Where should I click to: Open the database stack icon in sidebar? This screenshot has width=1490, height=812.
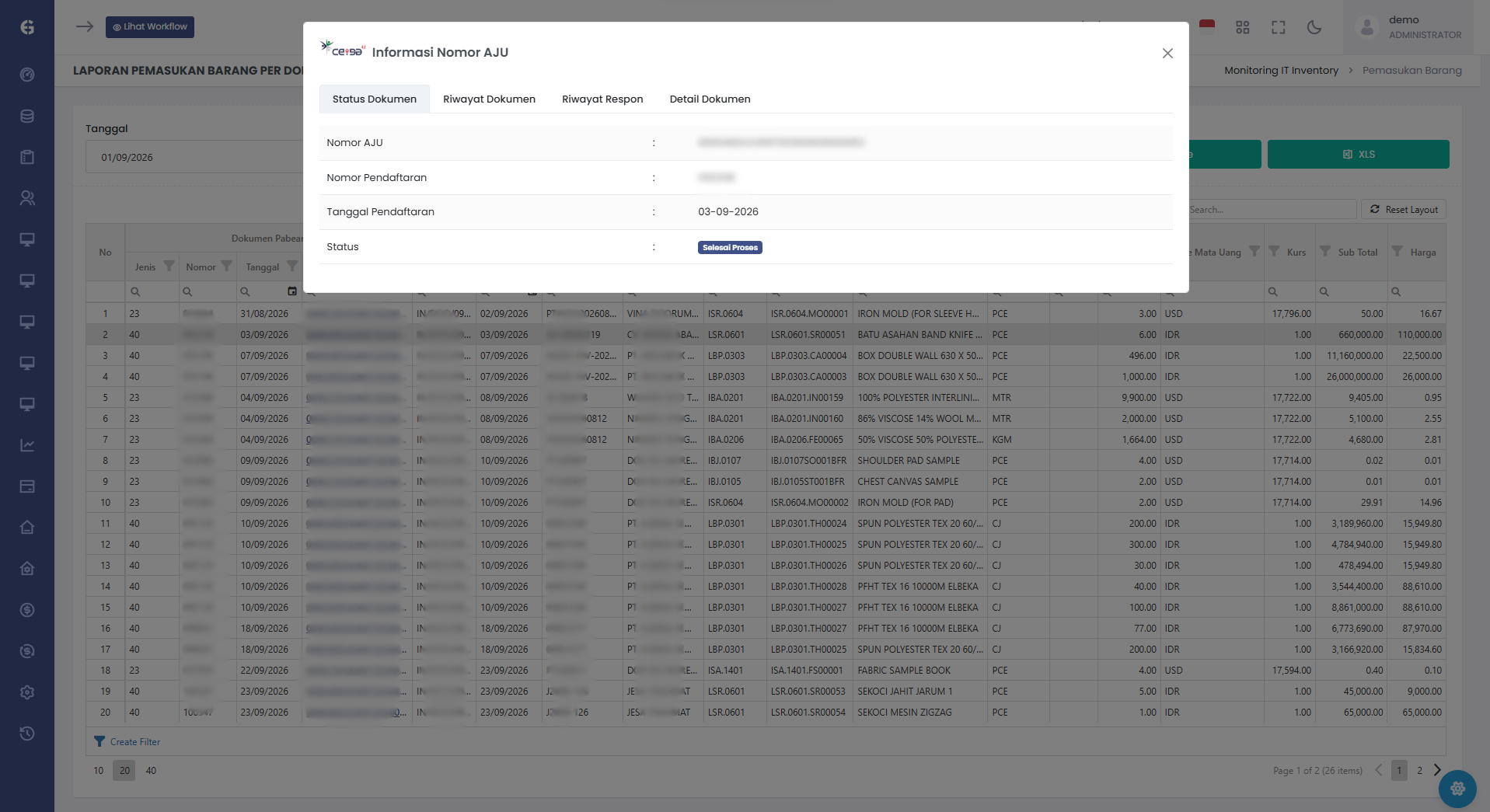pyautogui.click(x=27, y=116)
